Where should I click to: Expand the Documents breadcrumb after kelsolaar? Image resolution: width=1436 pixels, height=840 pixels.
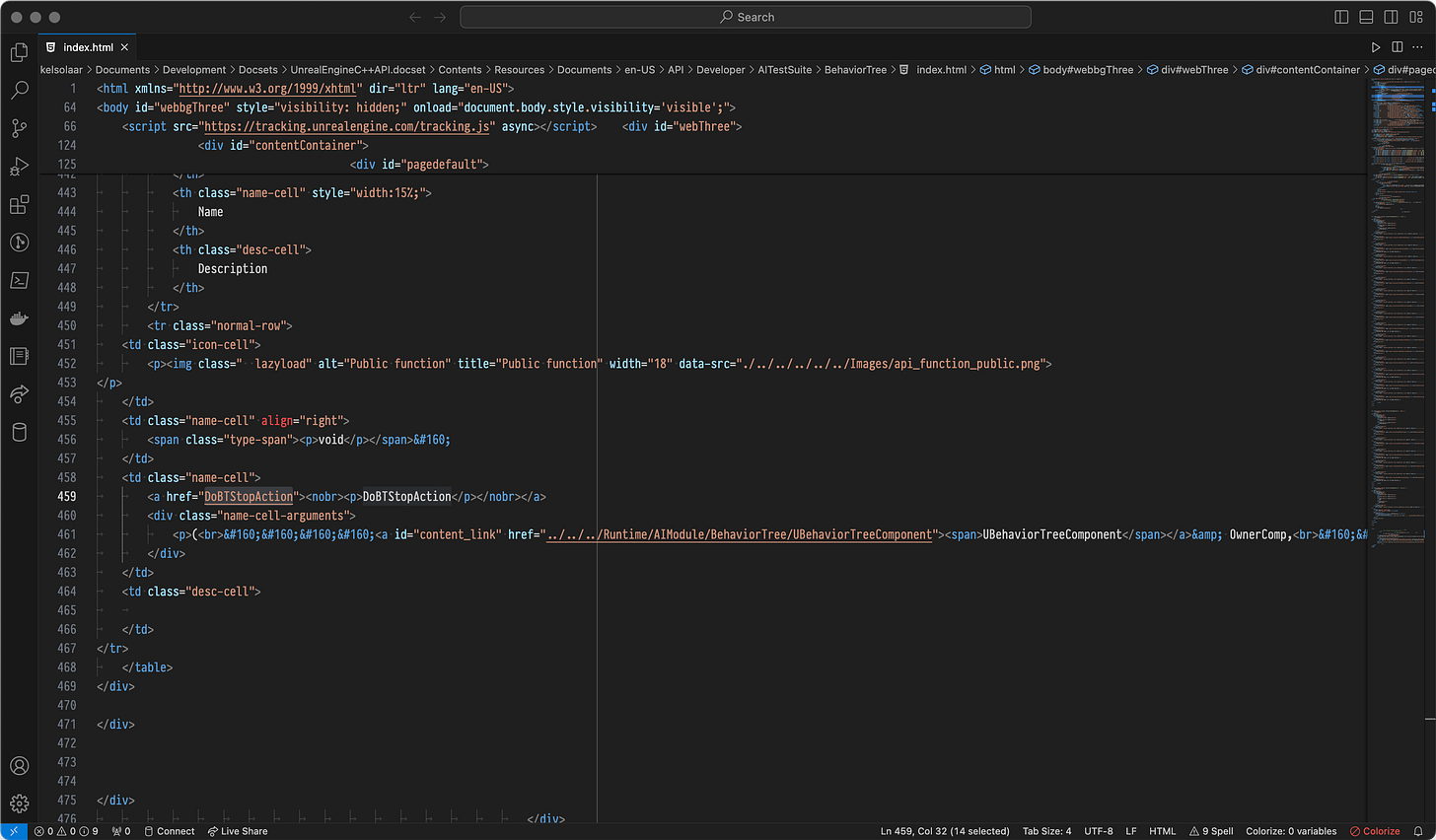(122, 70)
